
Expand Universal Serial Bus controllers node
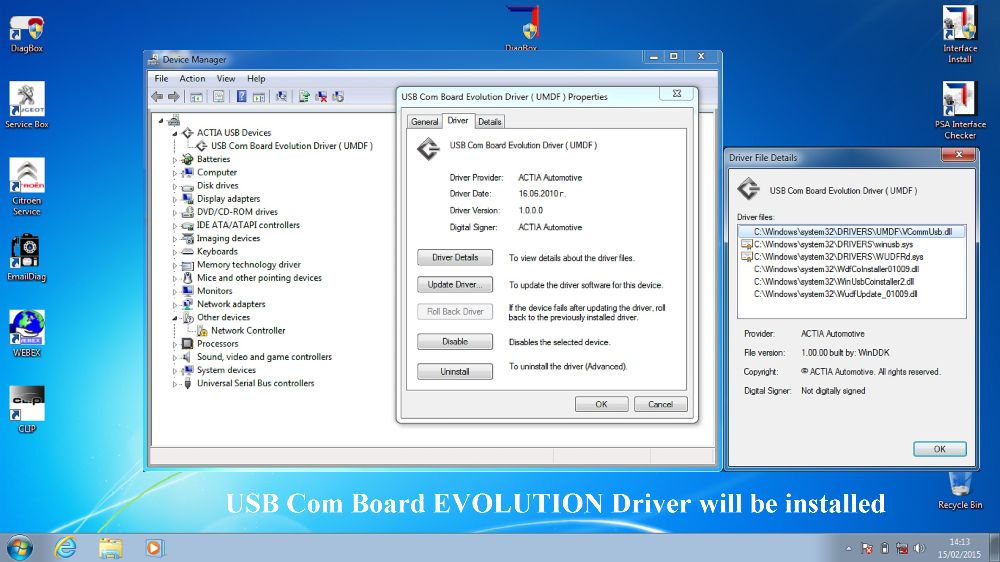tap(175, 384)
